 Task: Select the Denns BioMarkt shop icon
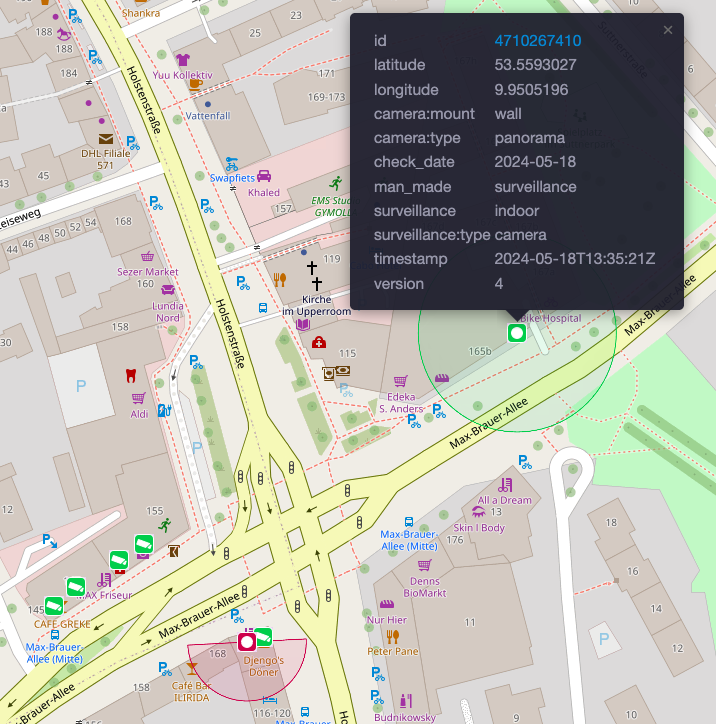[424, 565]
